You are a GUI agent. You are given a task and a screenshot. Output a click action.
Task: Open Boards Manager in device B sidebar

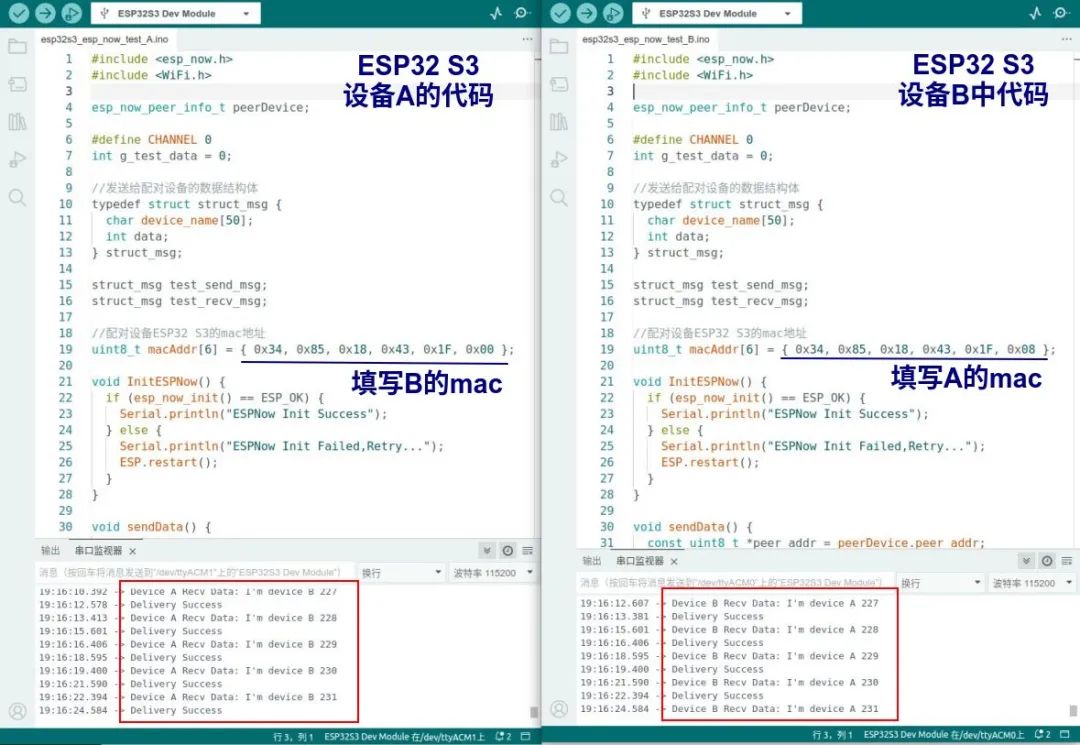[x=559, y=85]
